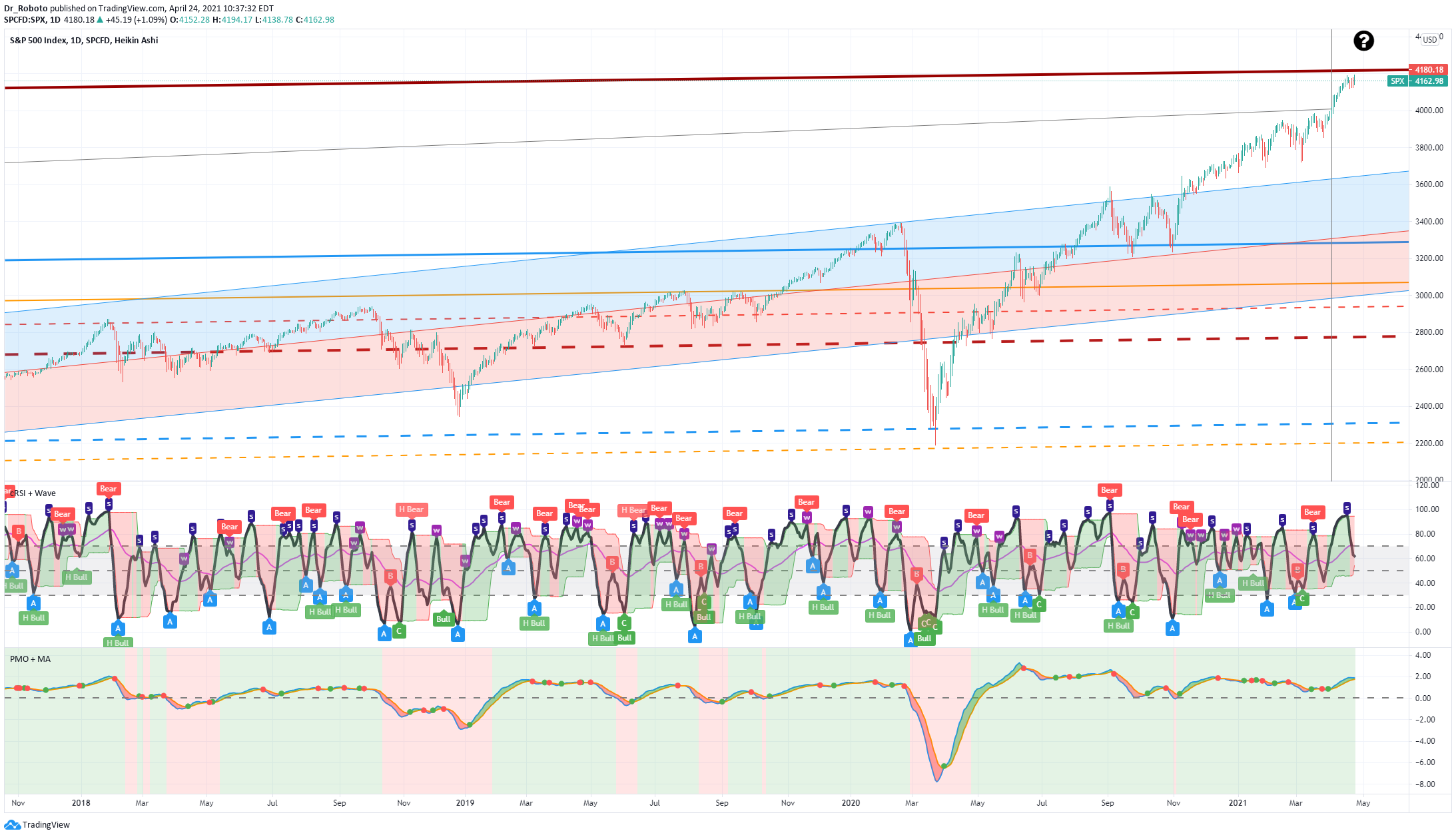Click the 2019 label on time axis

pyautogui.click(x=465, y=803)
